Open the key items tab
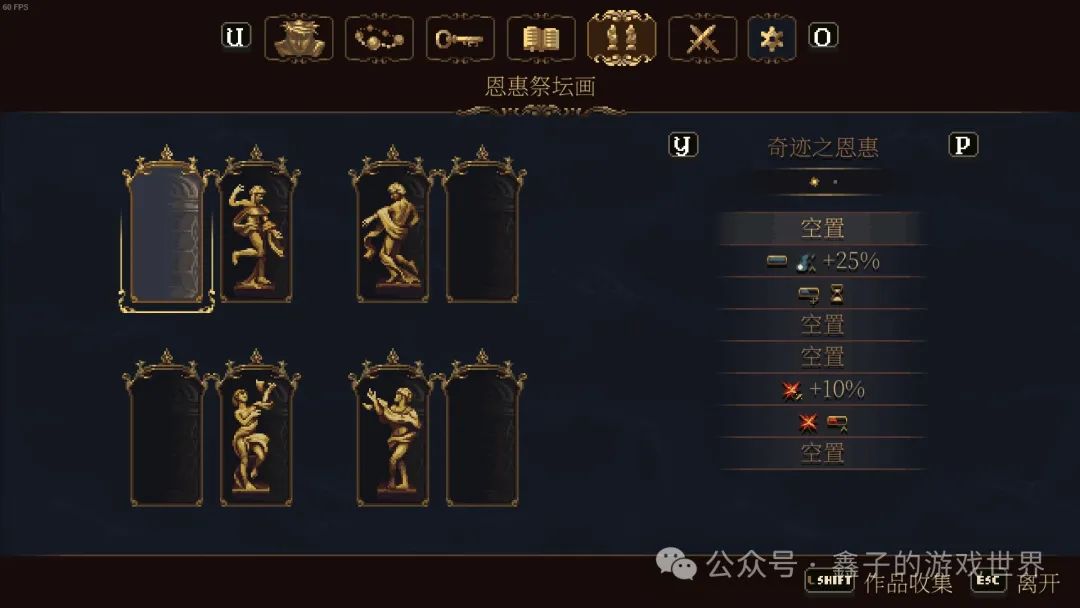Viewport: 1080px width, 608px height. [x=460, y=39]
